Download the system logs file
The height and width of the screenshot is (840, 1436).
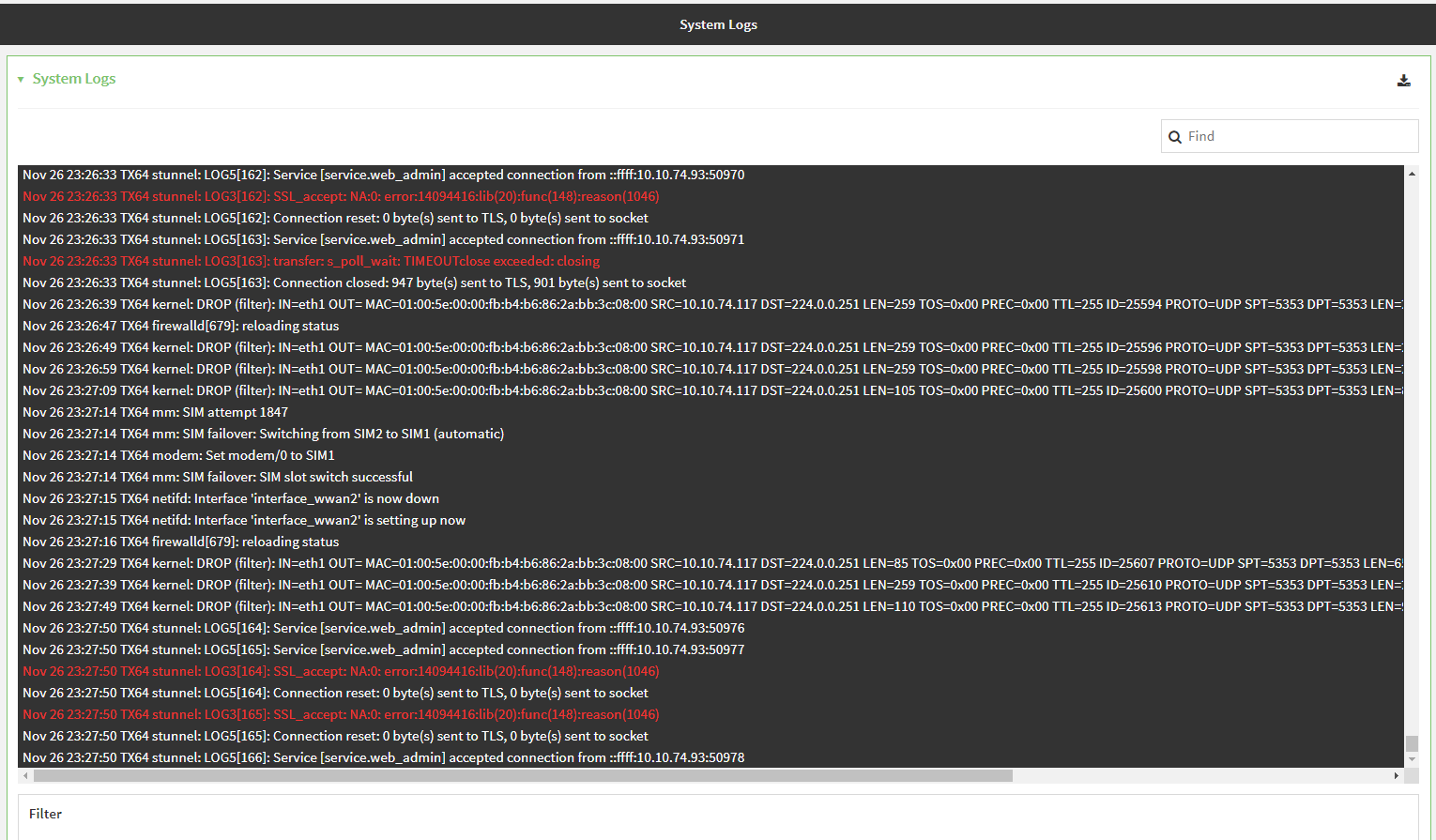point(1403,81)
